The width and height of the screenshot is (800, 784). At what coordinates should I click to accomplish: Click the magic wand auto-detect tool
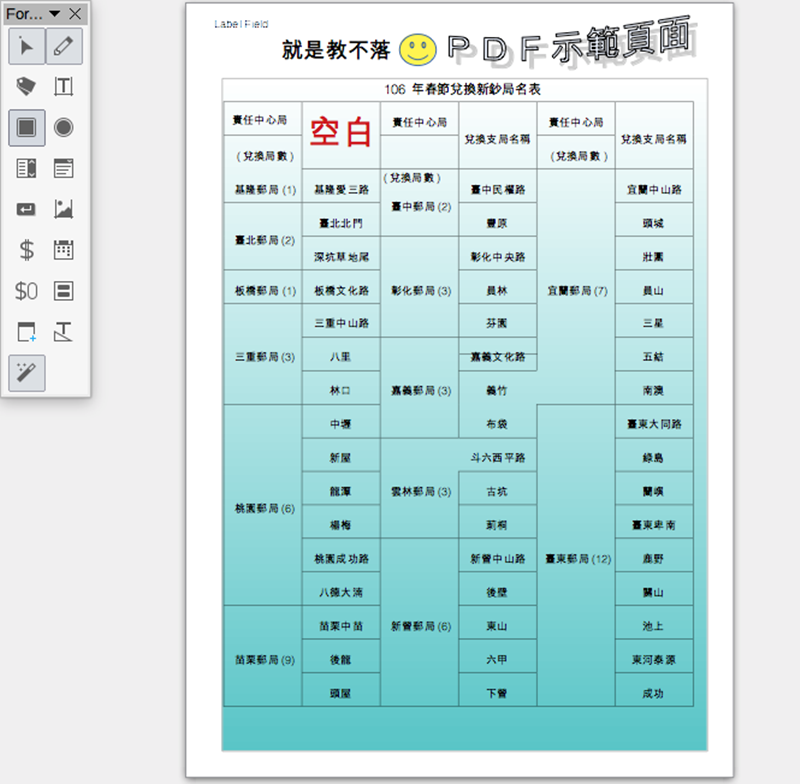(27, 373)
